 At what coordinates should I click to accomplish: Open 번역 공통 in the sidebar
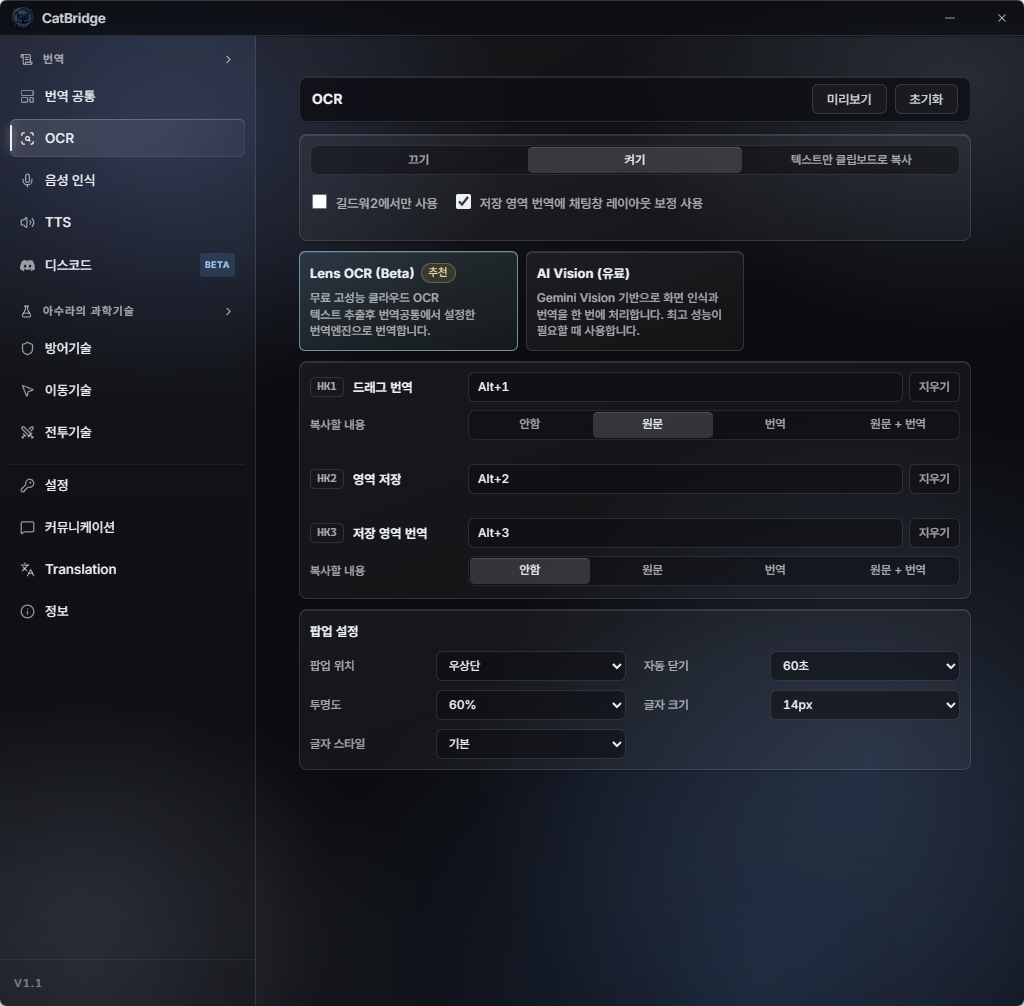[x=127, y=97]
